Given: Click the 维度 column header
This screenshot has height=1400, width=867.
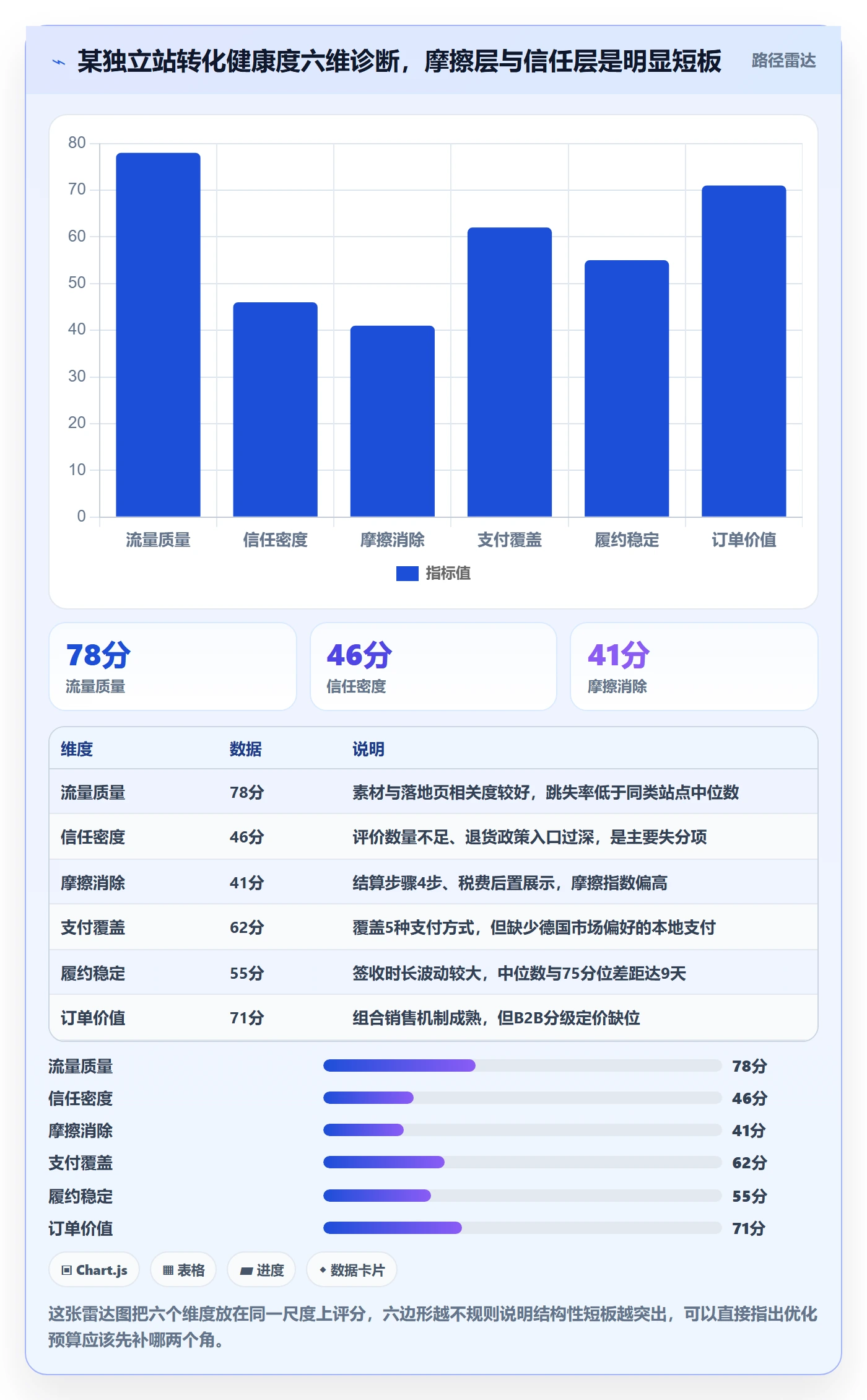Looking at the screenshot, I should click(77, 749).
